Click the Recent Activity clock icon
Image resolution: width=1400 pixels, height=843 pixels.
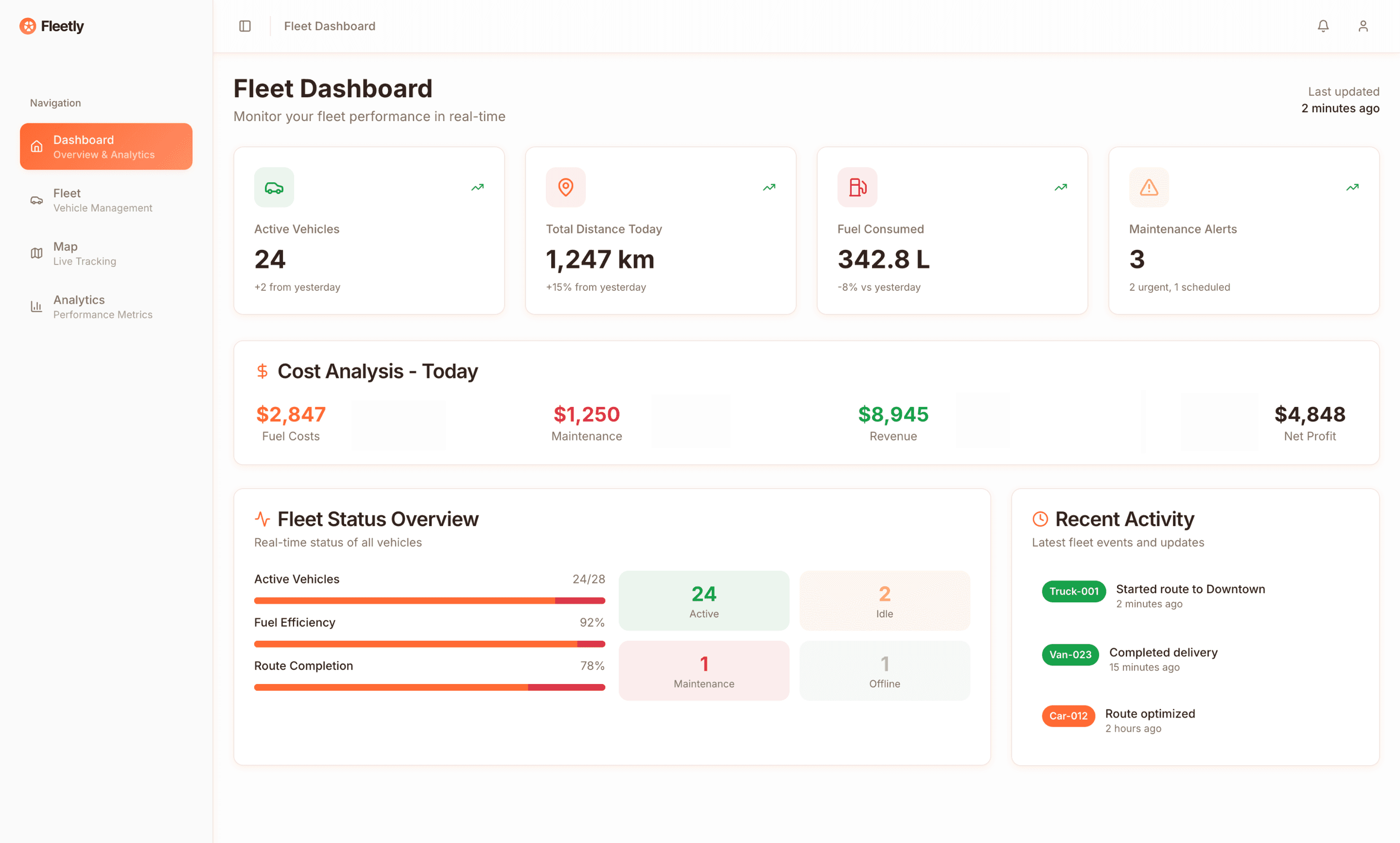click(1040, 519)
